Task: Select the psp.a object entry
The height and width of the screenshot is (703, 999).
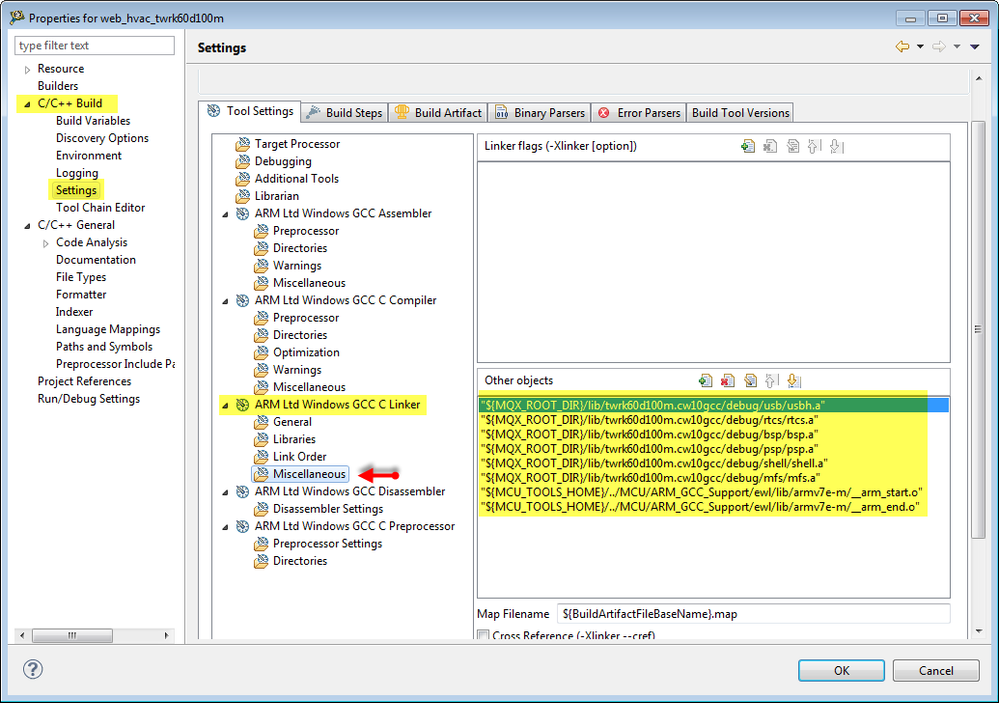Action: tap(714, 449)
